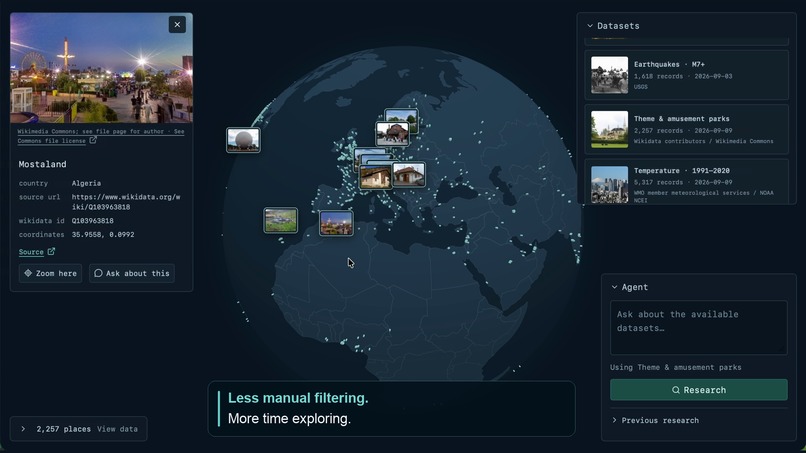Click the Algeria country value
The height and width of the screenshot is (453, 806).
pos(86,184)
